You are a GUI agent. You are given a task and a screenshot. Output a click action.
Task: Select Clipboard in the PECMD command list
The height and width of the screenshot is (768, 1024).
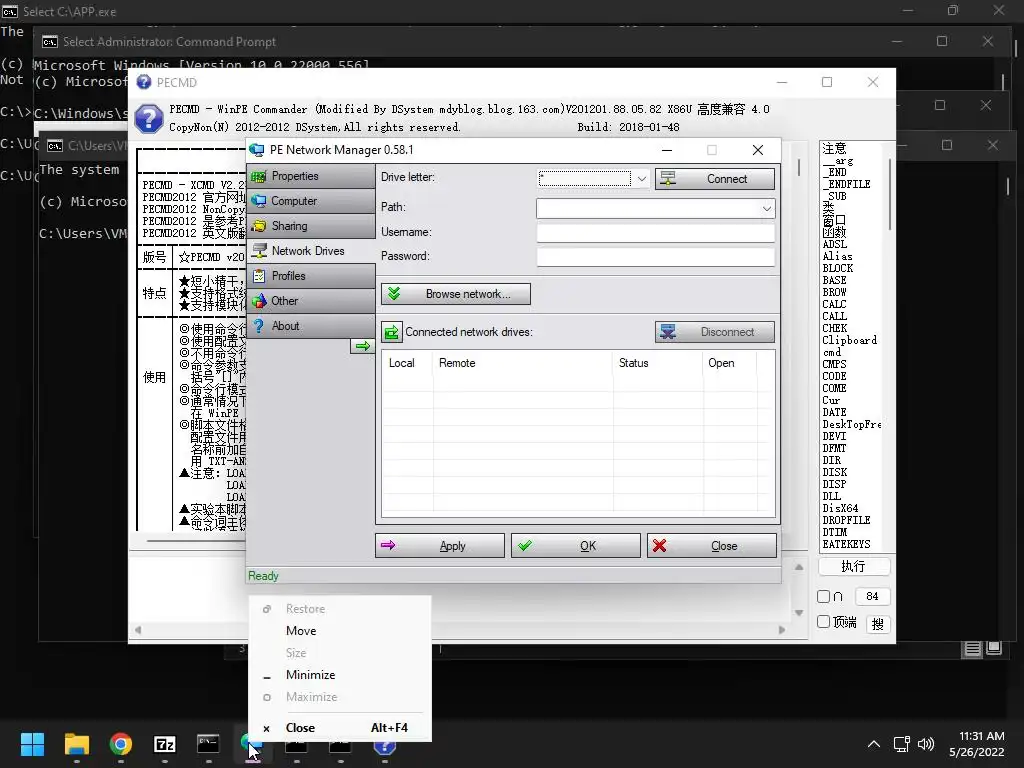pos(850,340)
